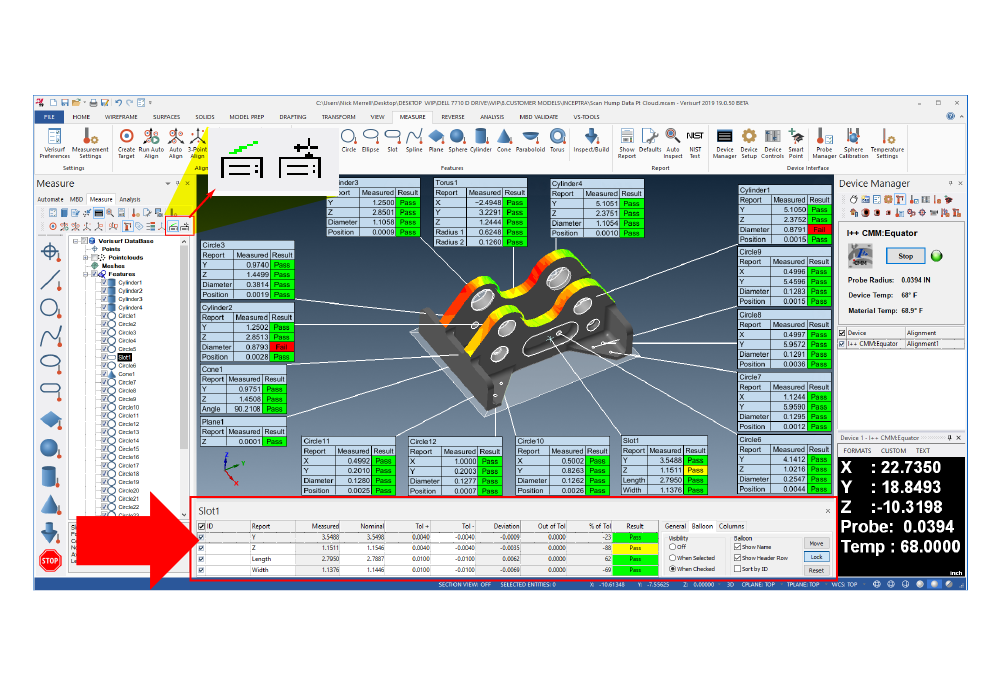Pick the Spline feature tool
Viewport: 1001px width, 685px height.
(x=414, y=140)
